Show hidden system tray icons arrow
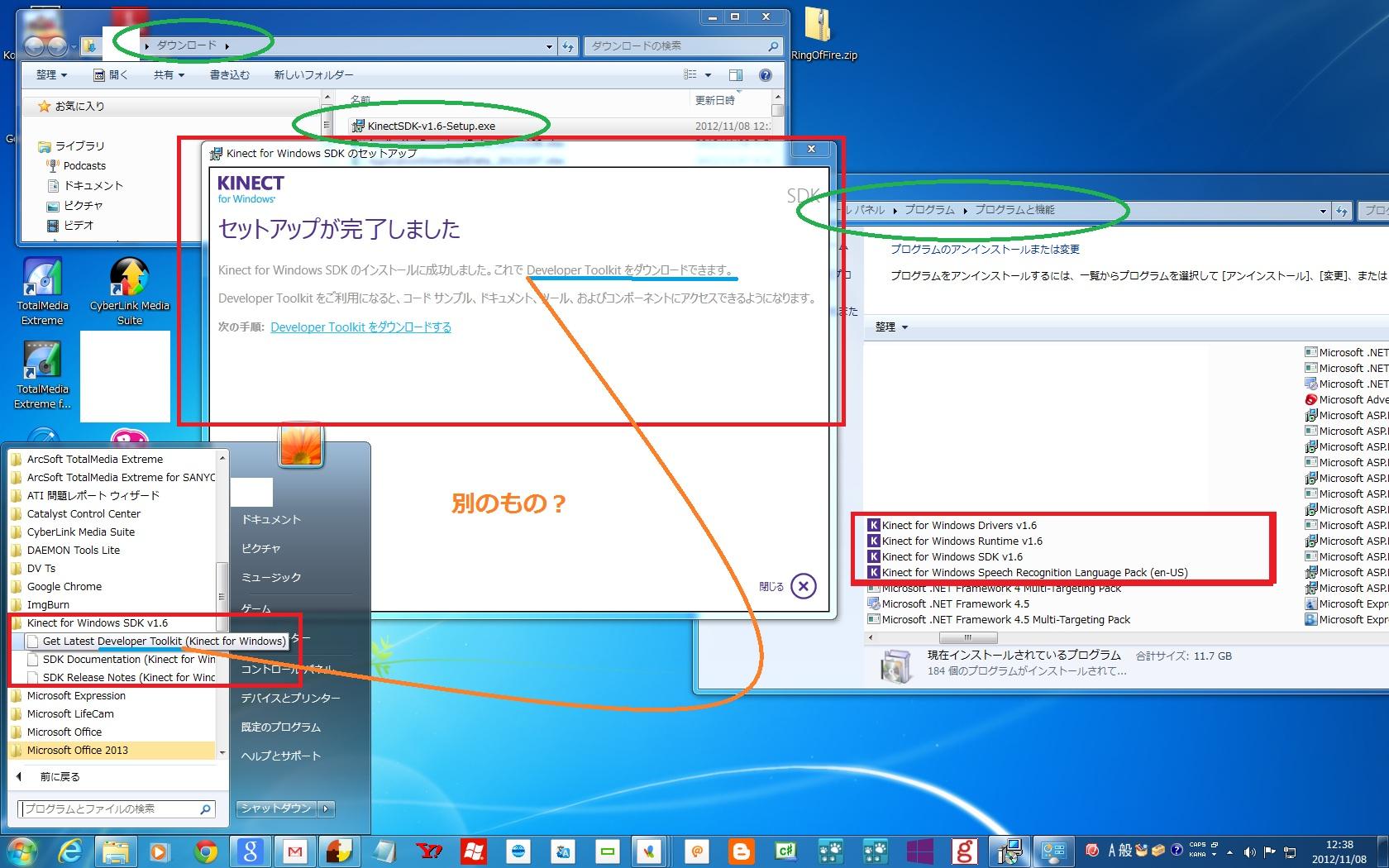This screenshot has width=1389, height=868. [1229, 851]
